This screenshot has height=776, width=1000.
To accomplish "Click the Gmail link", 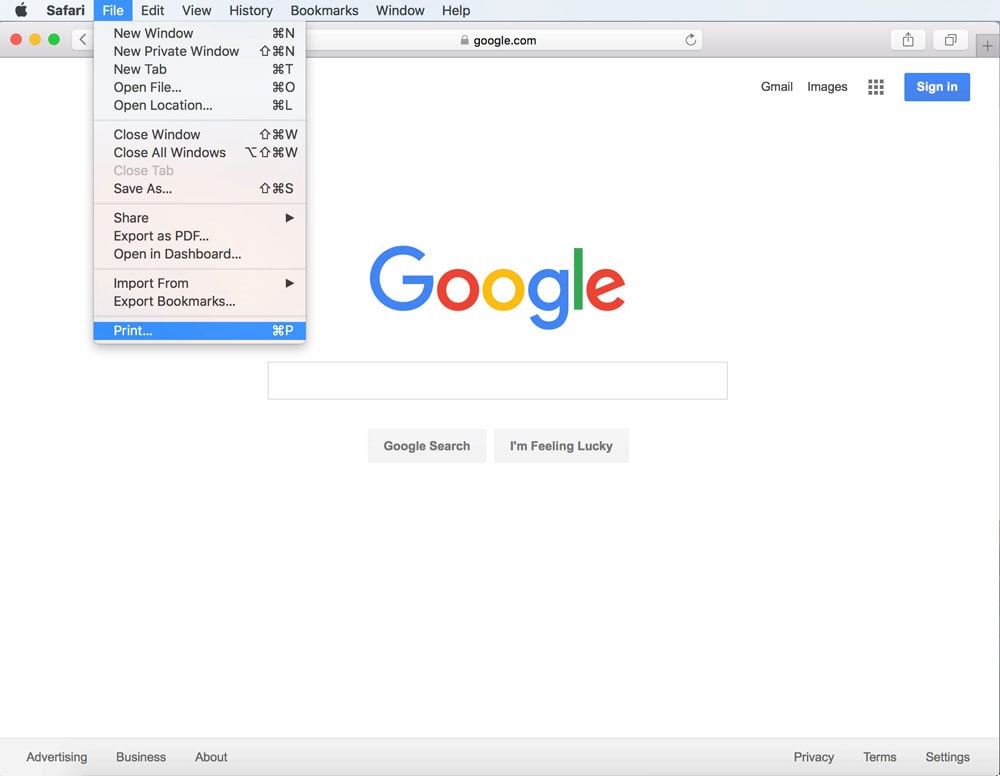I will (776, 87).
